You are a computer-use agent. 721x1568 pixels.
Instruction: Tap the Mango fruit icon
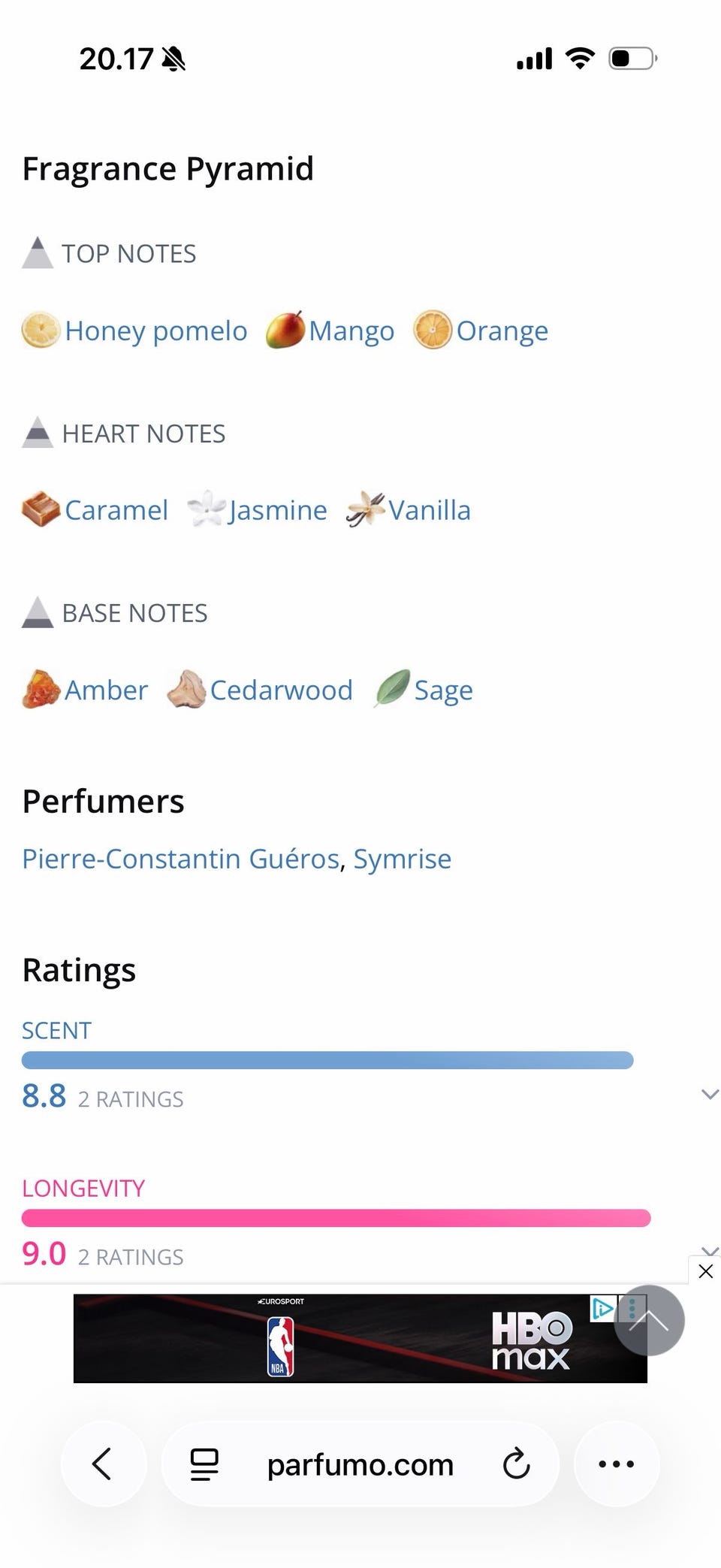[x=285, y=331]
